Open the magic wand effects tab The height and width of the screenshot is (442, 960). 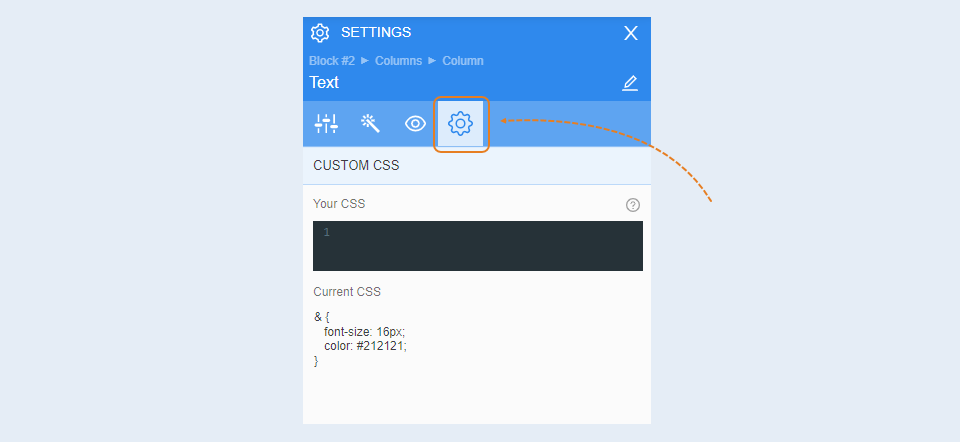tap(370, 124)
